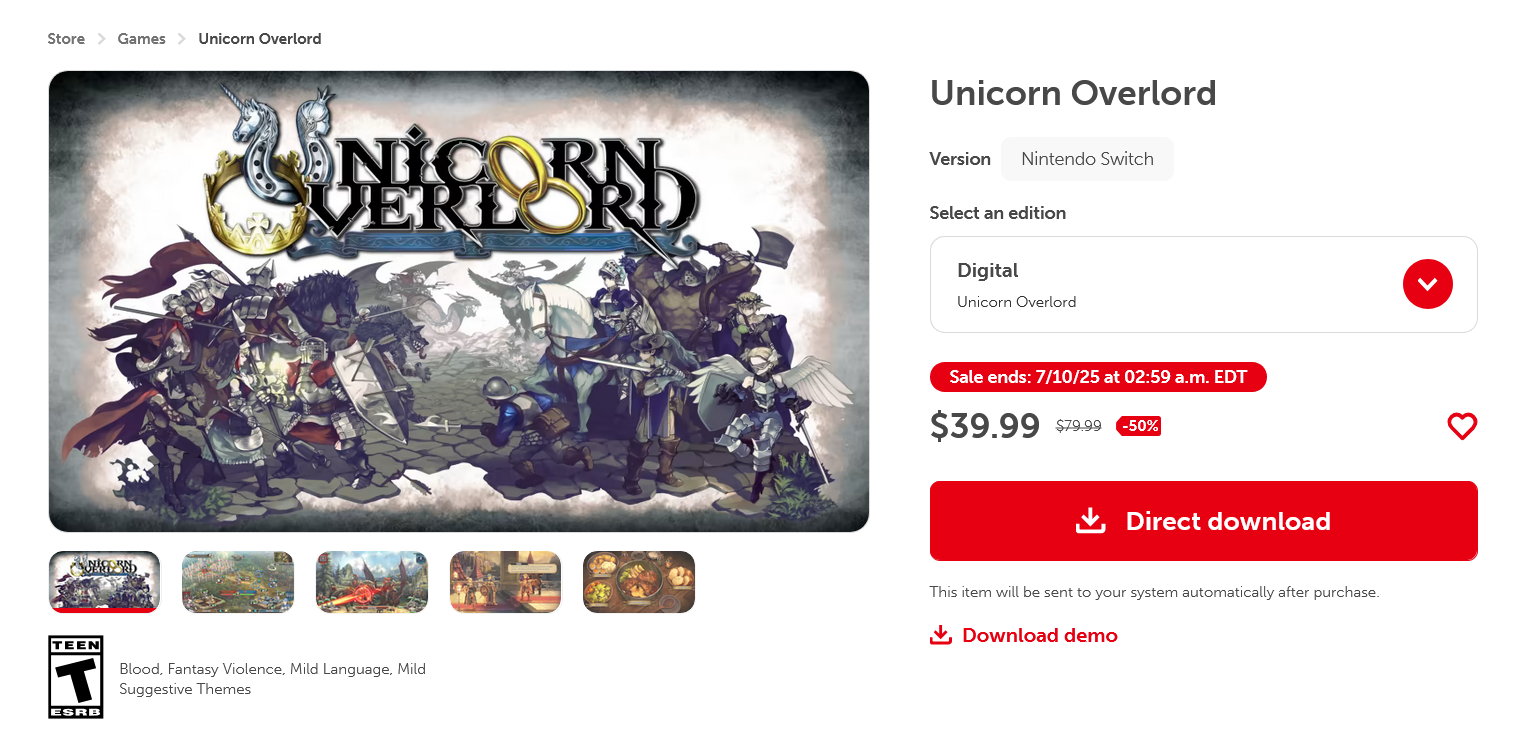Click the Direct download button

click(1203, 521)
